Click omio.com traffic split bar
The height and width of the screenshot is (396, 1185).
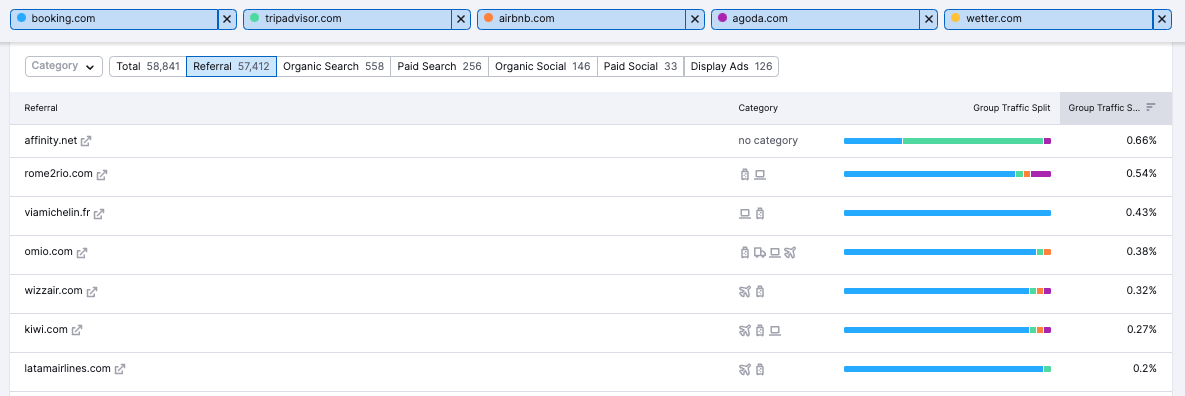947,252
